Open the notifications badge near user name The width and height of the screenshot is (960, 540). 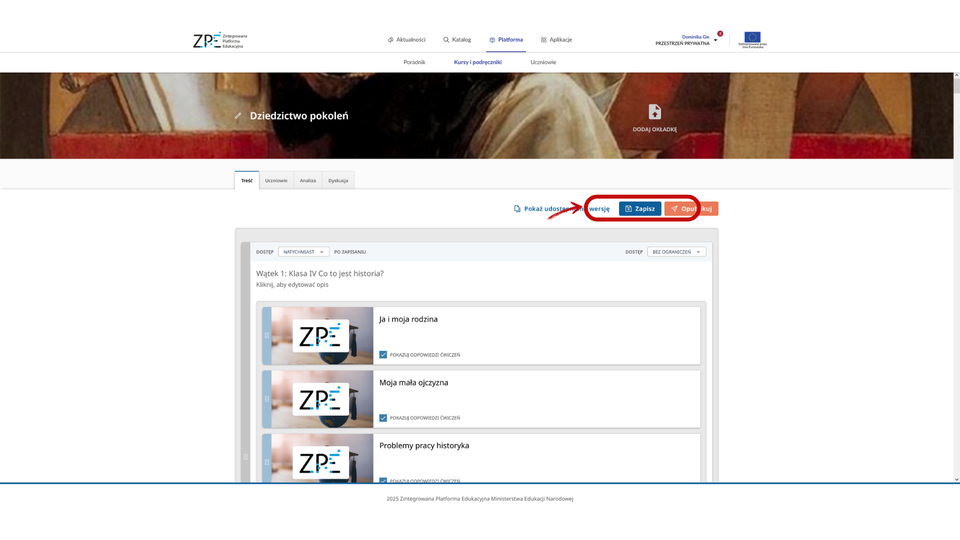click(x=720, y=34)
